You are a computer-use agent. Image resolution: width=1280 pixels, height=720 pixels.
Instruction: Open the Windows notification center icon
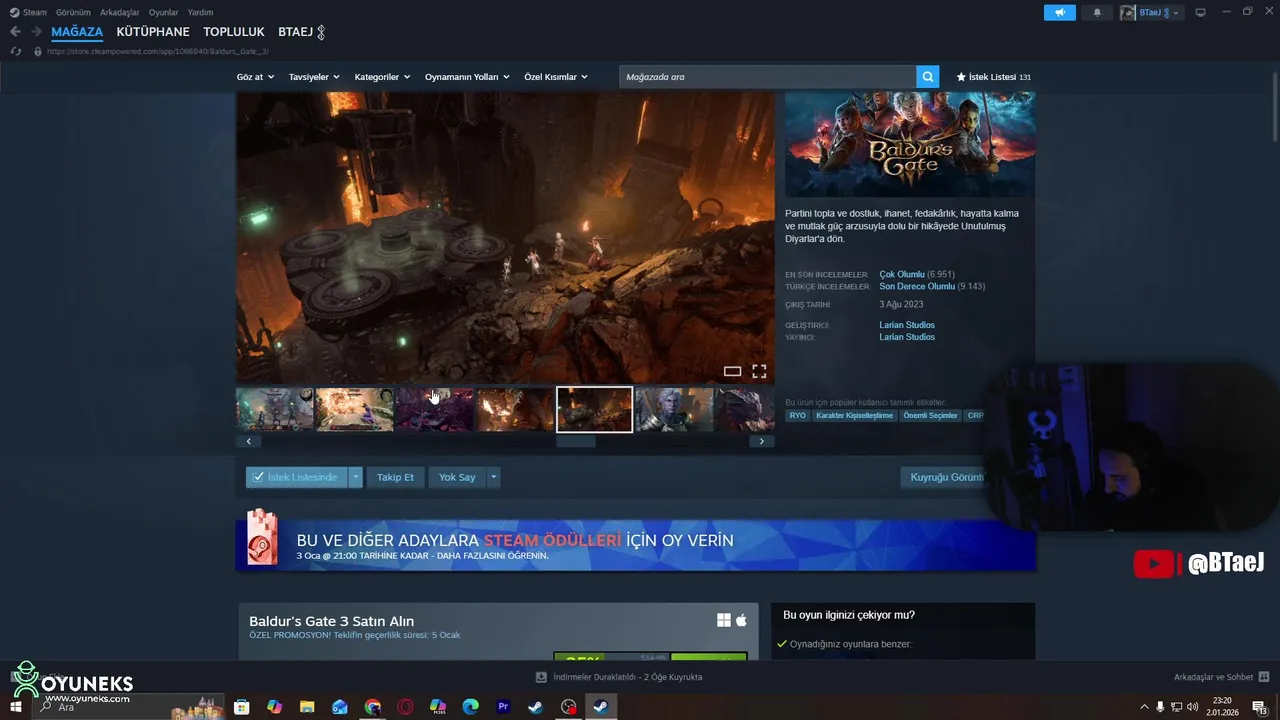point(1259,707)
